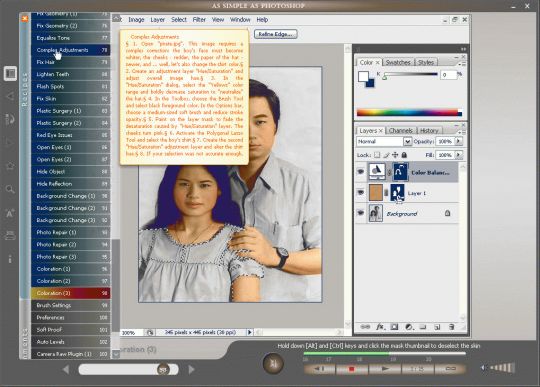
Task: Click the new layer icon
Action: pyautogui.click(x=437, y=327)
